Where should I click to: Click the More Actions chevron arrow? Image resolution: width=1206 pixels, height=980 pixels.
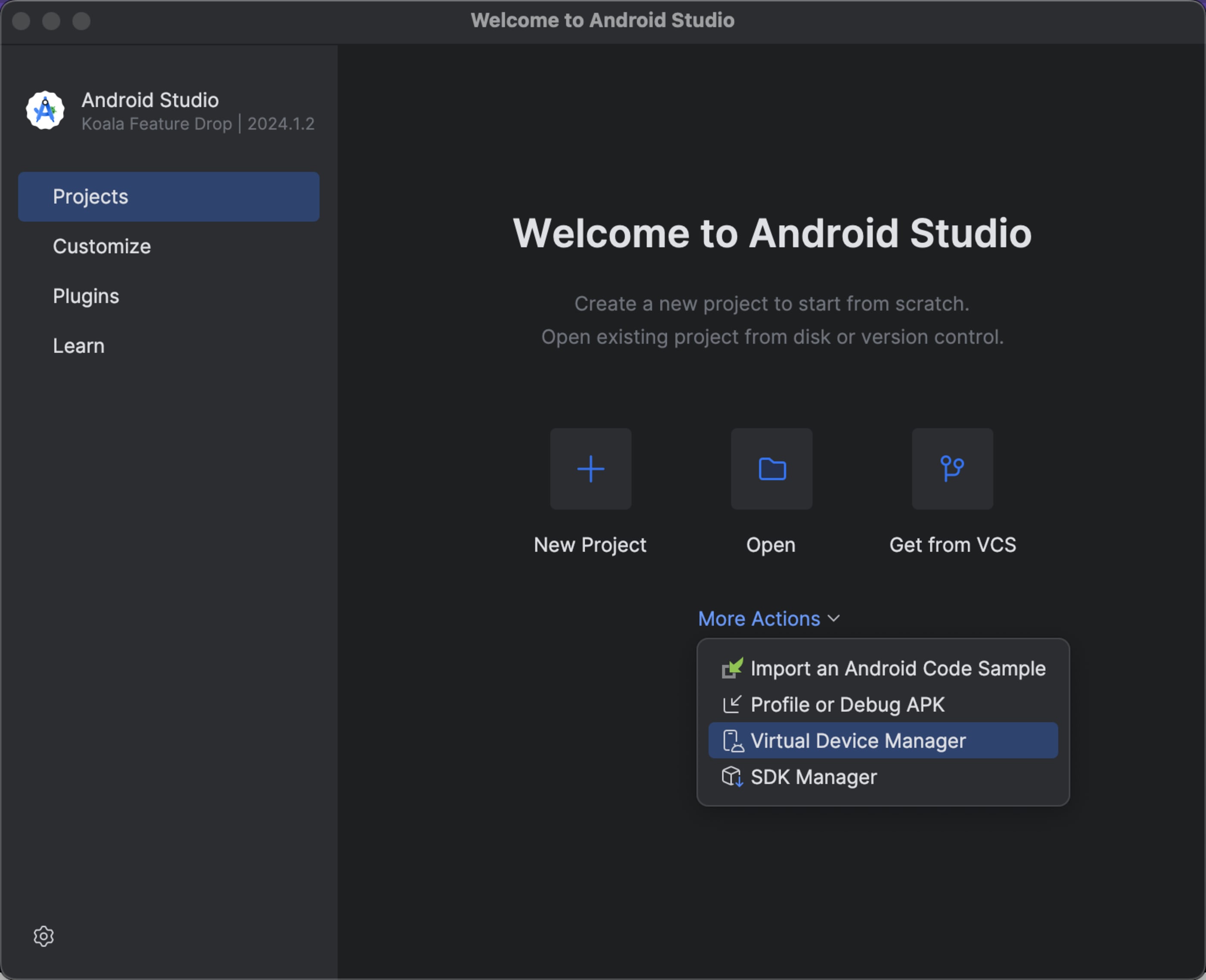tap(834, 619)
